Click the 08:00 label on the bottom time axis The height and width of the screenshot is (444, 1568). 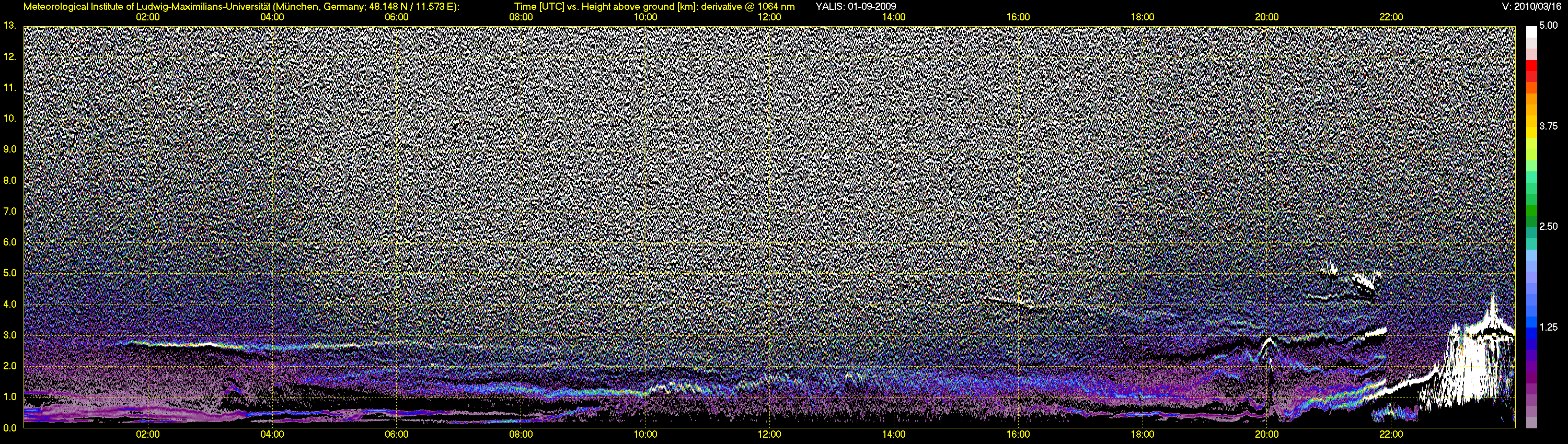[x=521, y=434]
